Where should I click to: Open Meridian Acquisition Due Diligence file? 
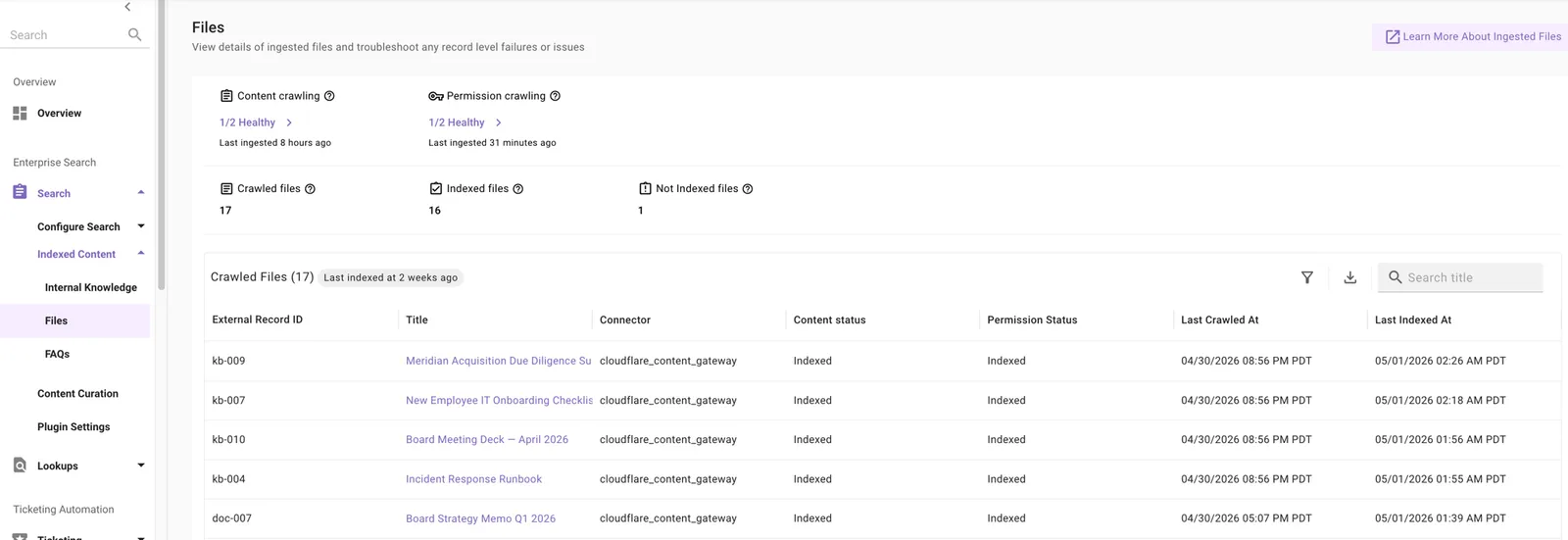coord(498,361)
